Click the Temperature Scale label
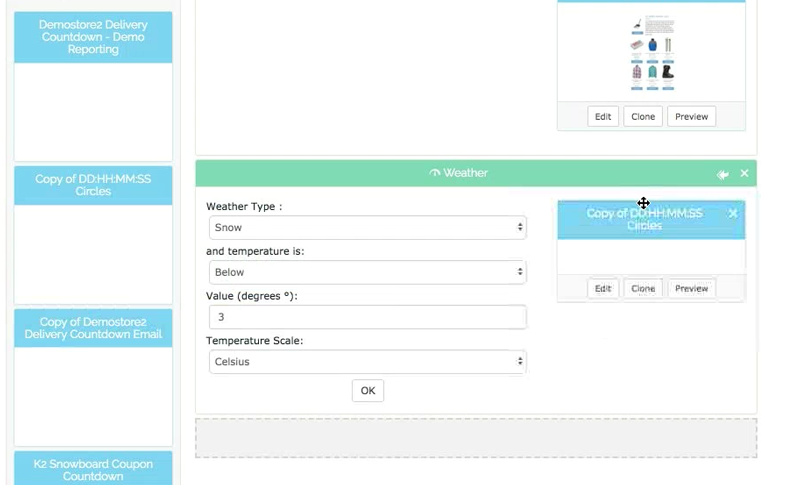This screenshot has height=485, width=800. (255, 341)
